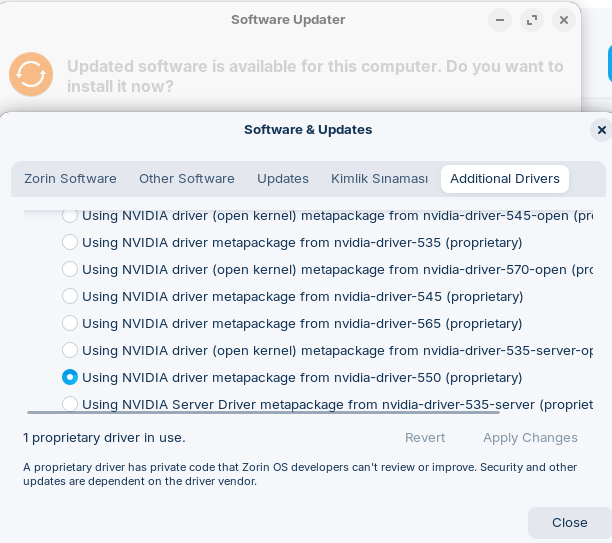This screenshot has height=543, width=612.
Task: Select nvidia-driver-545-open radio option
Action: (70, 215)
